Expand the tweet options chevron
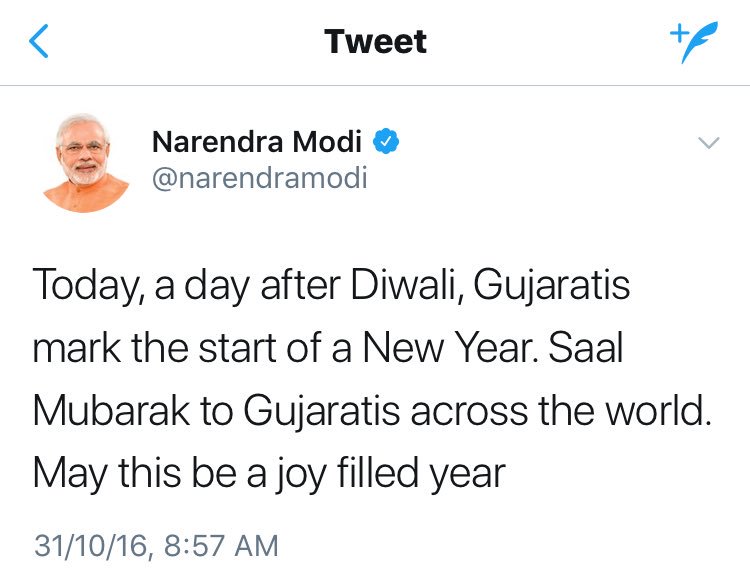The image size is (750, 586). pos(708,143)
